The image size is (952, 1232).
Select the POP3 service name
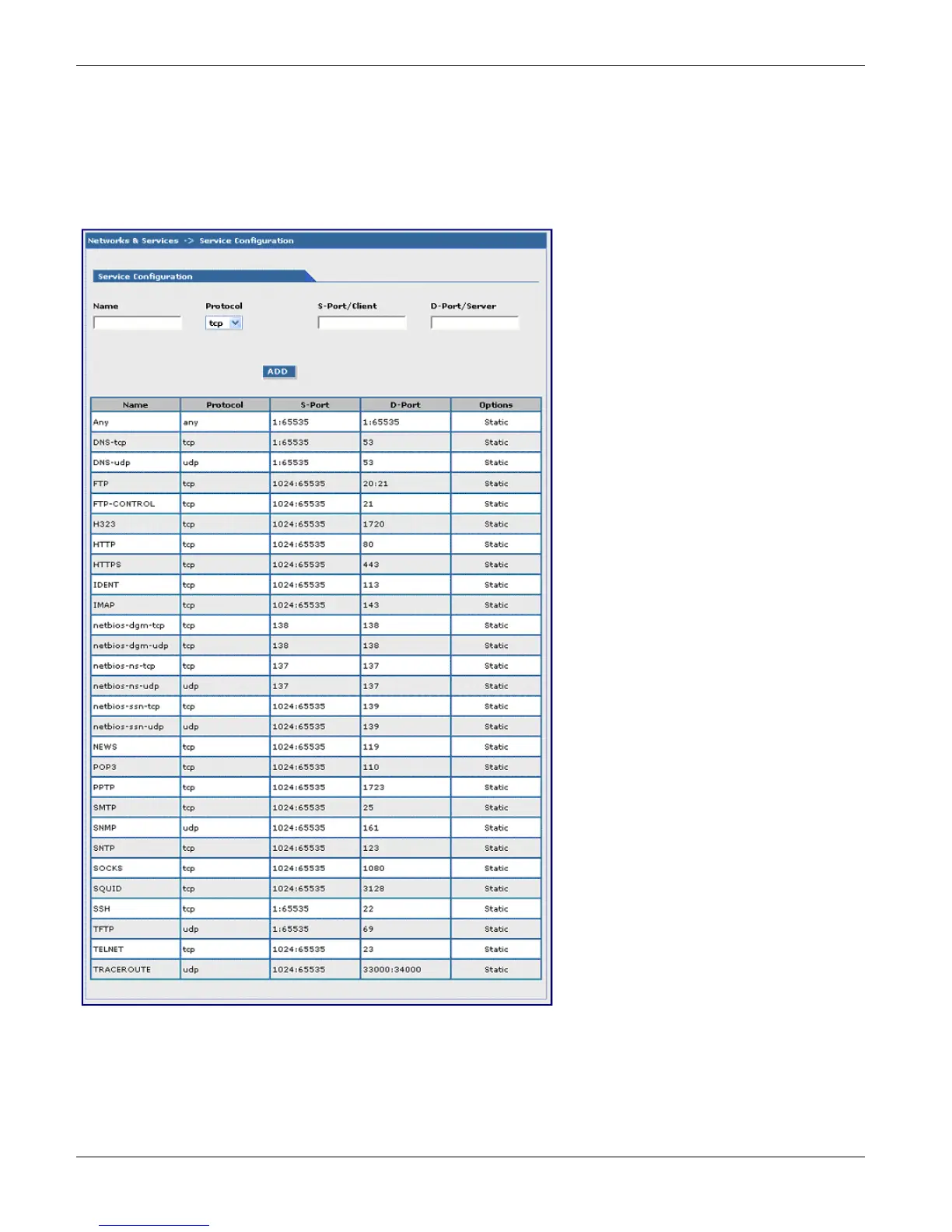click(105, 767)
